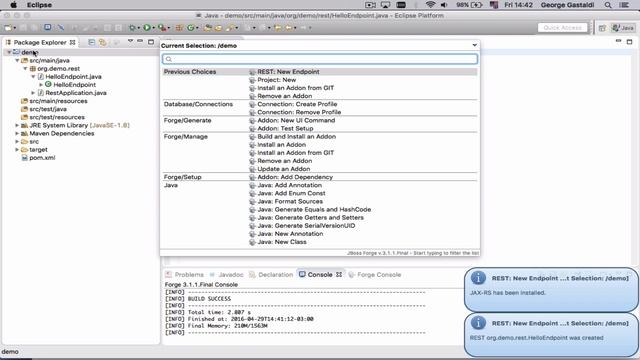Screen dimensions: 640x360
Task: Expand the target folder
Action: [17, 150]
